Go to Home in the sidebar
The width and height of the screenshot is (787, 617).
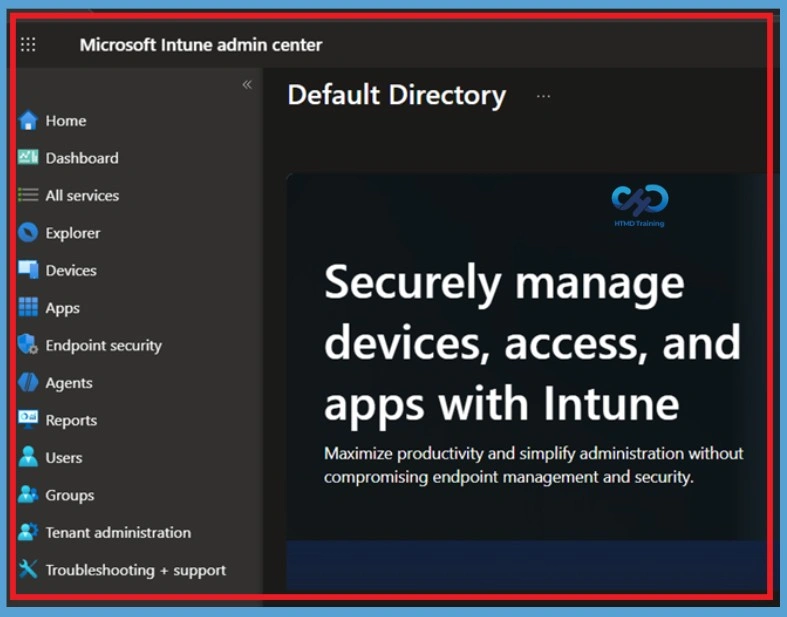pos(66,120)
